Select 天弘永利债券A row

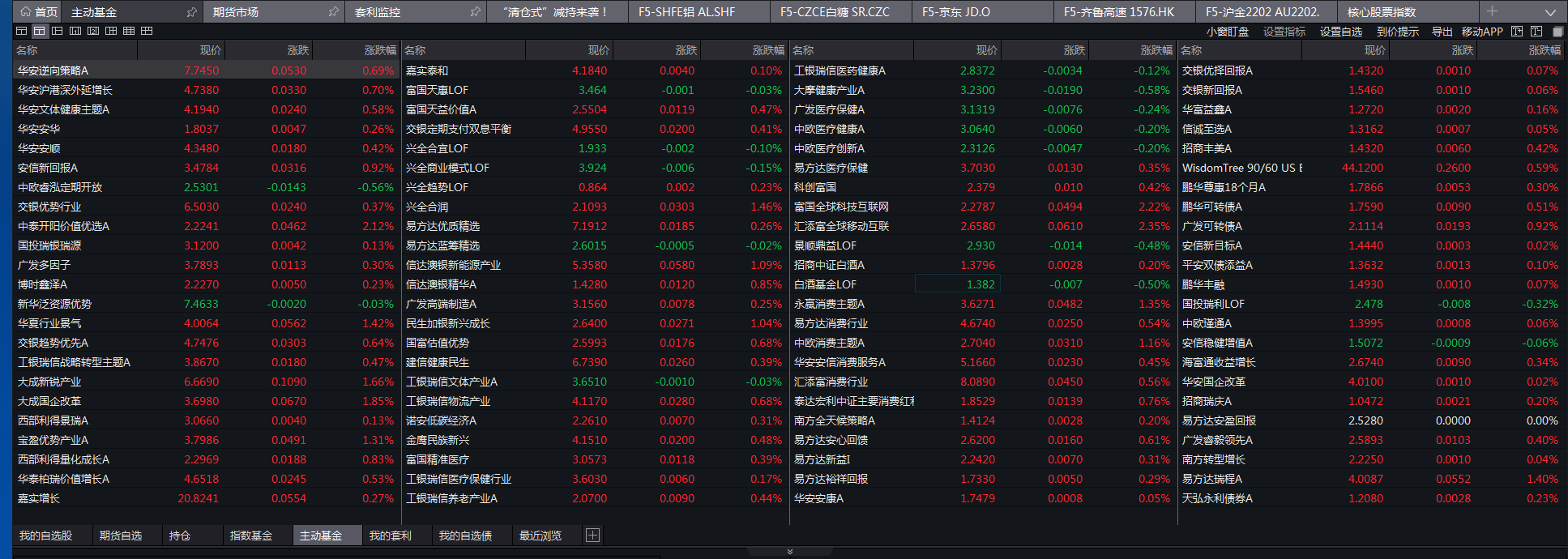pyautogui.click(x=1370, y=498)
